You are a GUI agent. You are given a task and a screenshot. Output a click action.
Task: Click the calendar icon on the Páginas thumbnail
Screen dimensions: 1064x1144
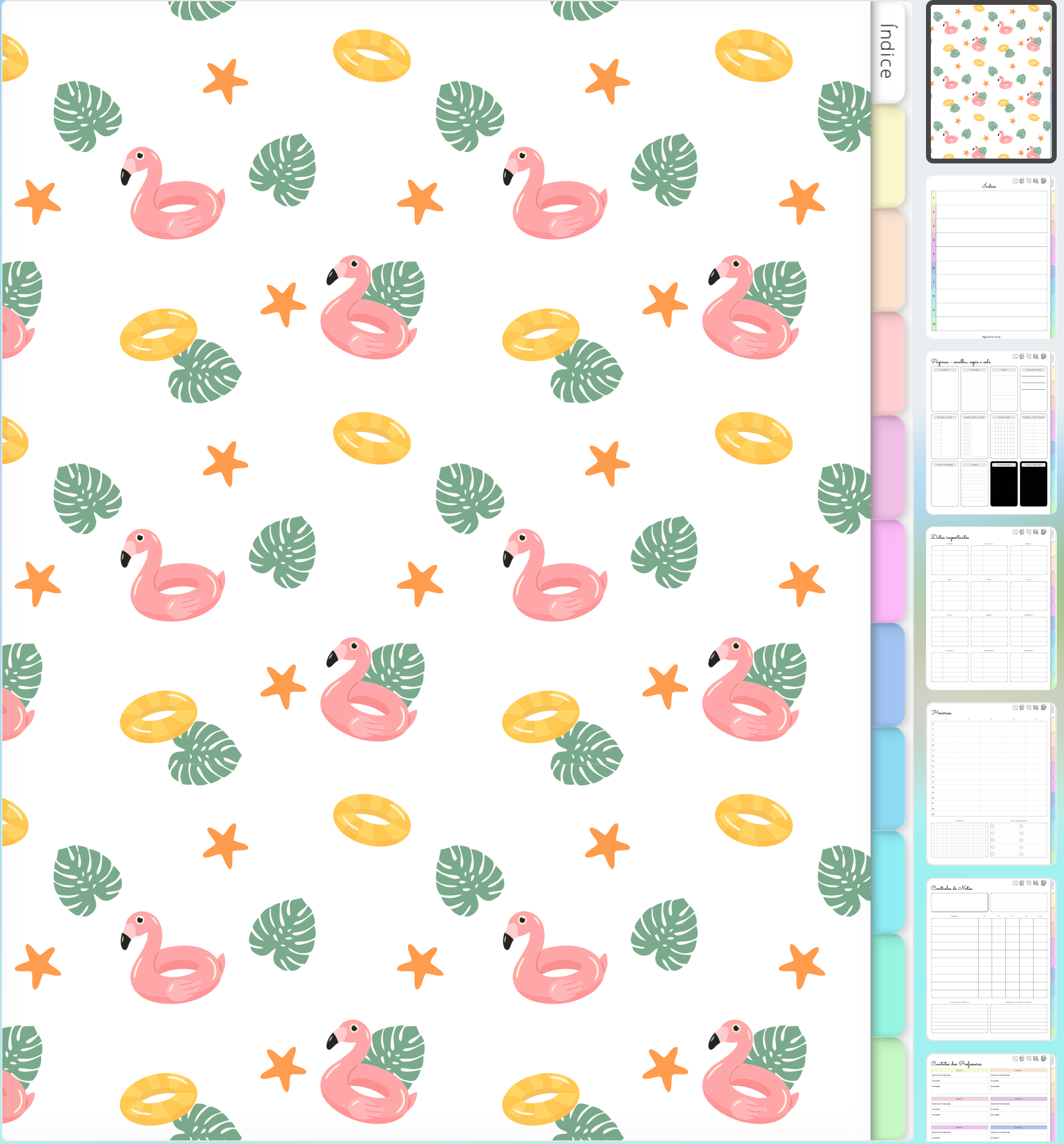[1036, 357]
